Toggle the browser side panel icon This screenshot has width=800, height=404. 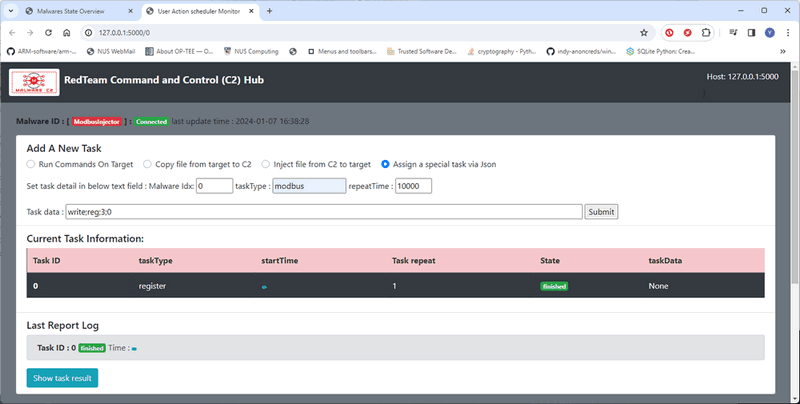click(752, 33)
